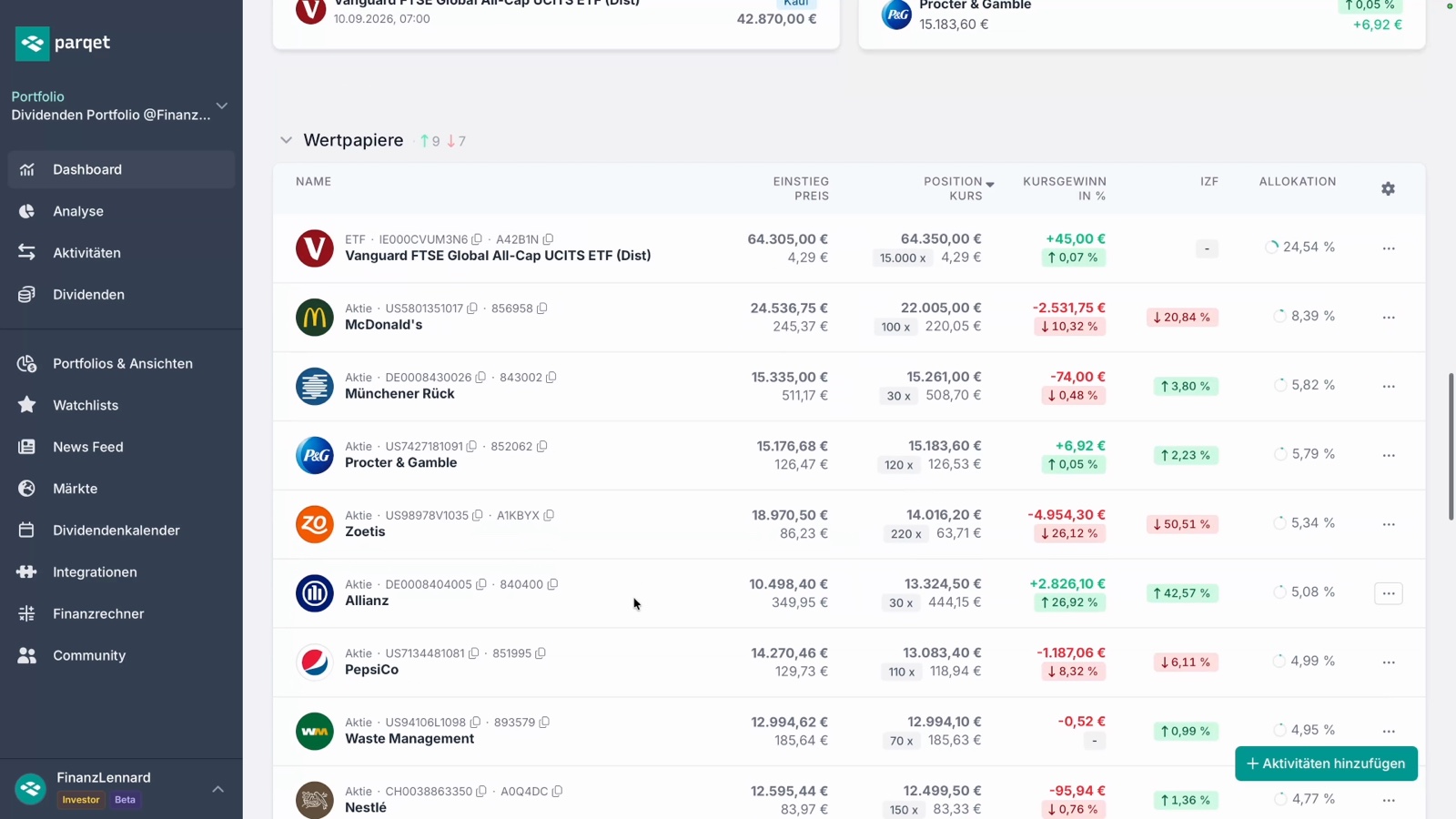Open the table settings gear icon
This screenshot has width=1456, height=819.
tap(1388, 188)
